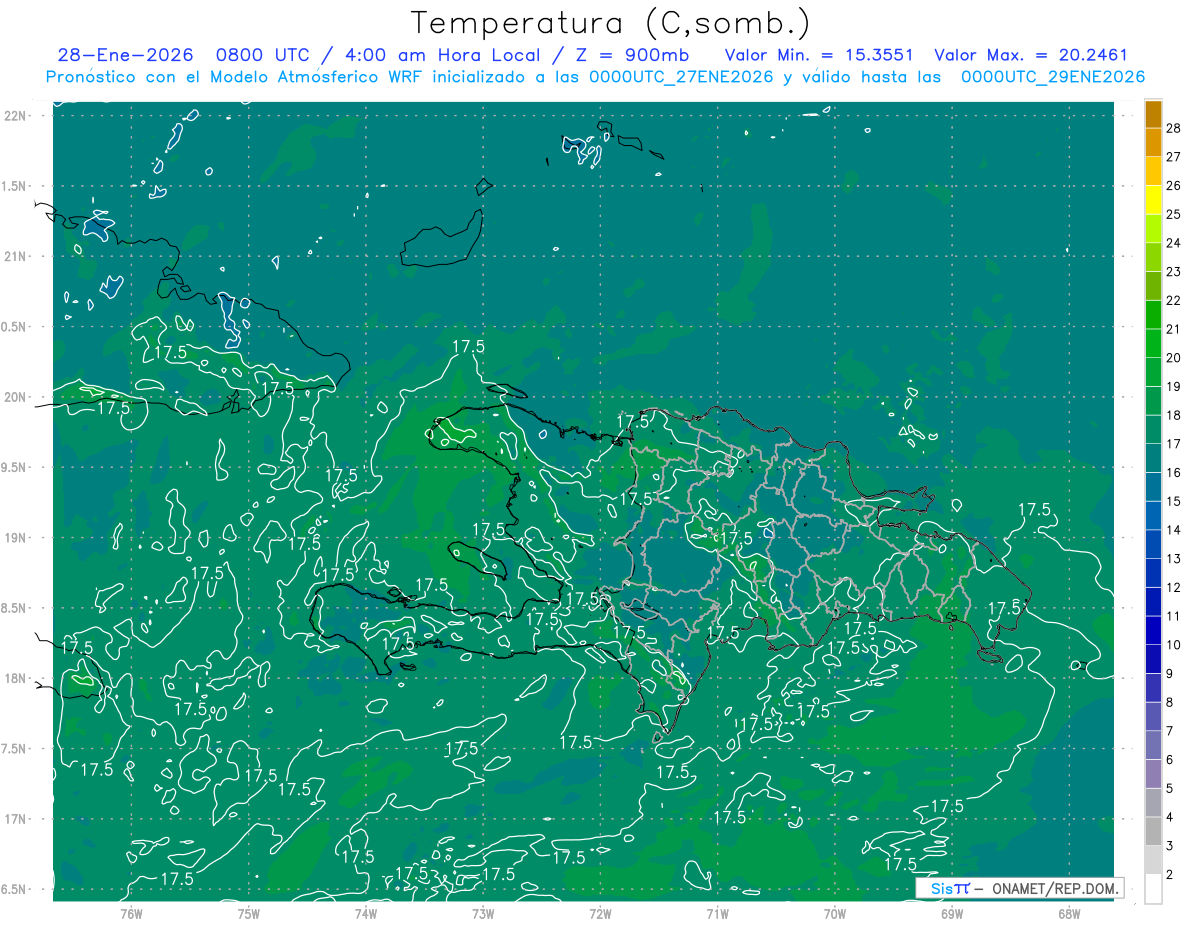Click legend scale number 10
1200x927 pixels.
coord(1174,645)
